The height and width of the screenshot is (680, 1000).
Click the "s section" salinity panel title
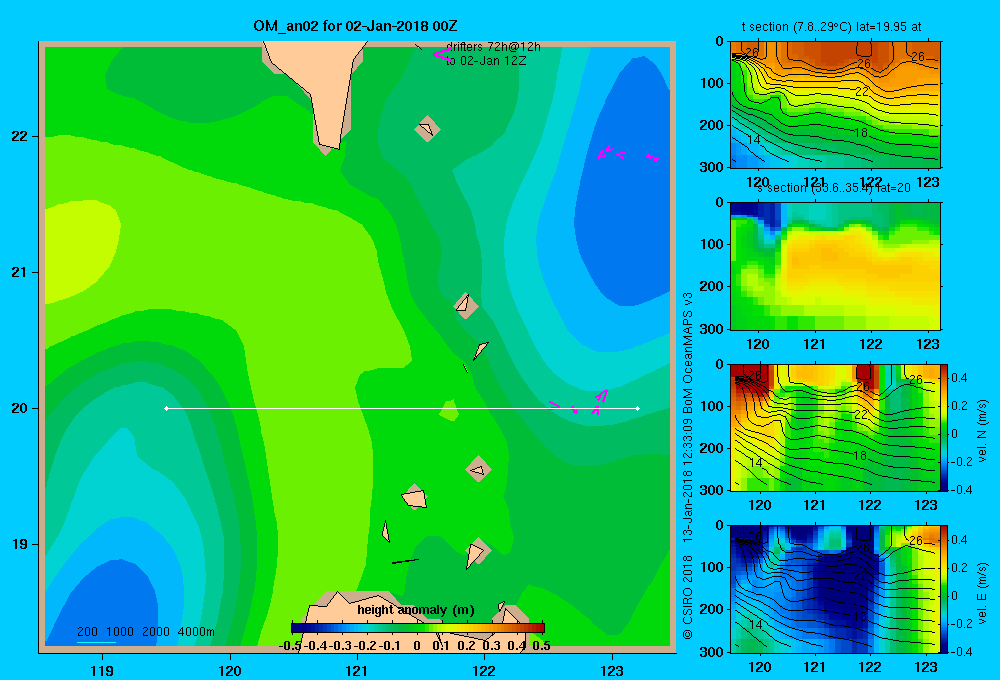(834, 188)
